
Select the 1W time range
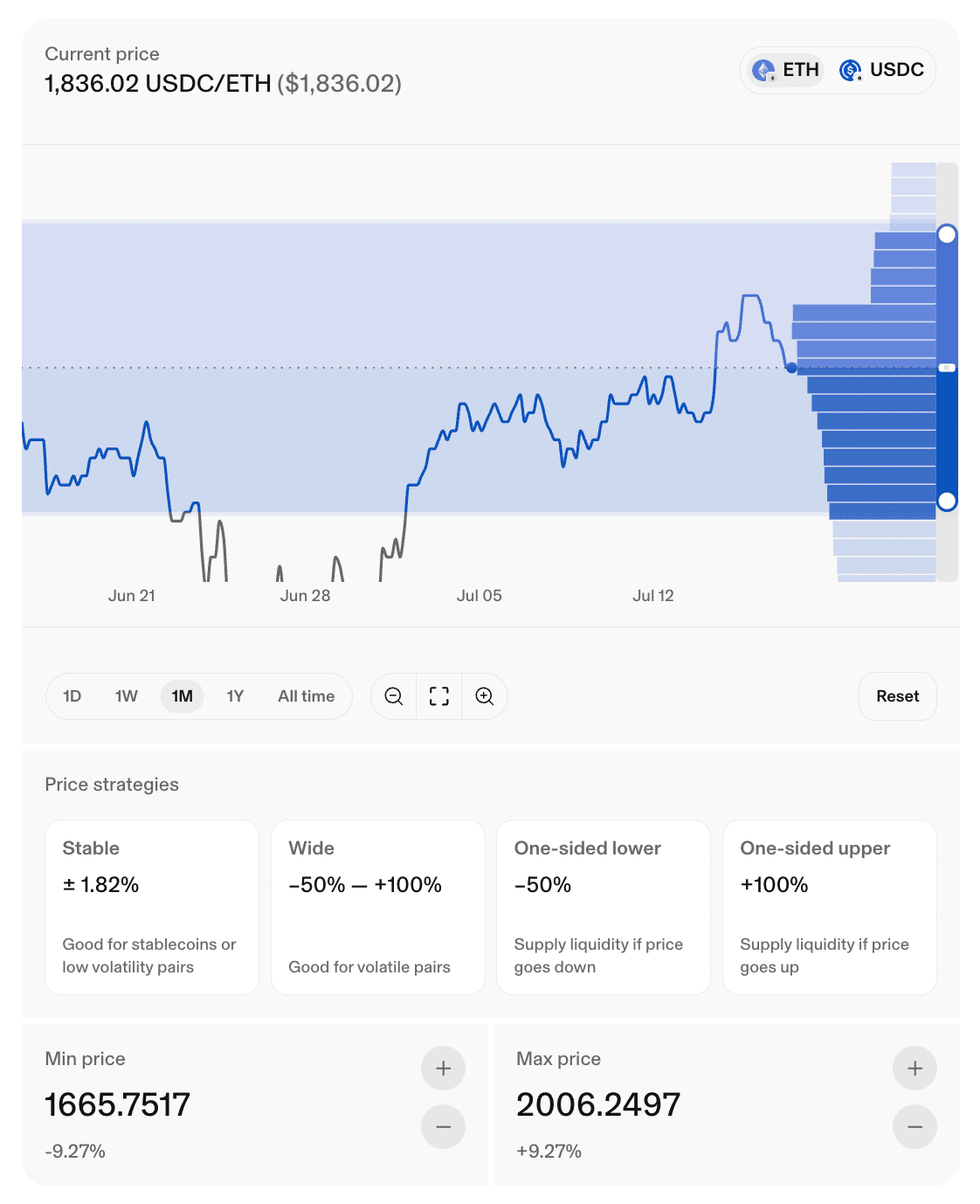click(127, 696)
